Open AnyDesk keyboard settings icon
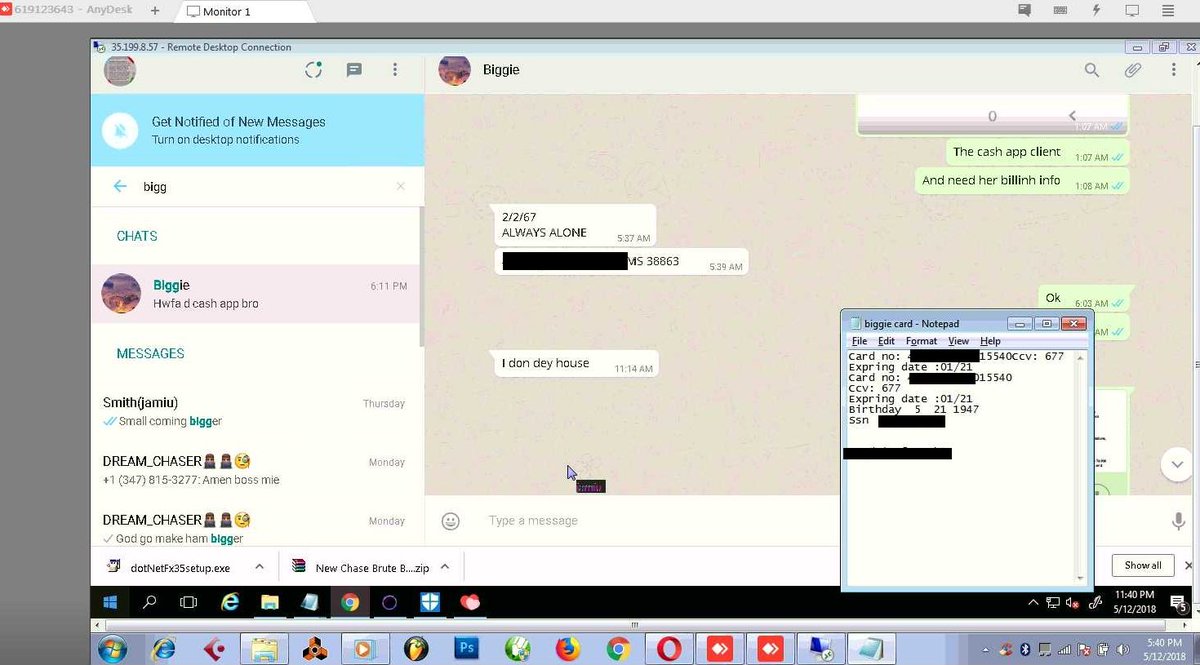This screenshot has height=665, width=1200. pos(1060,11)
